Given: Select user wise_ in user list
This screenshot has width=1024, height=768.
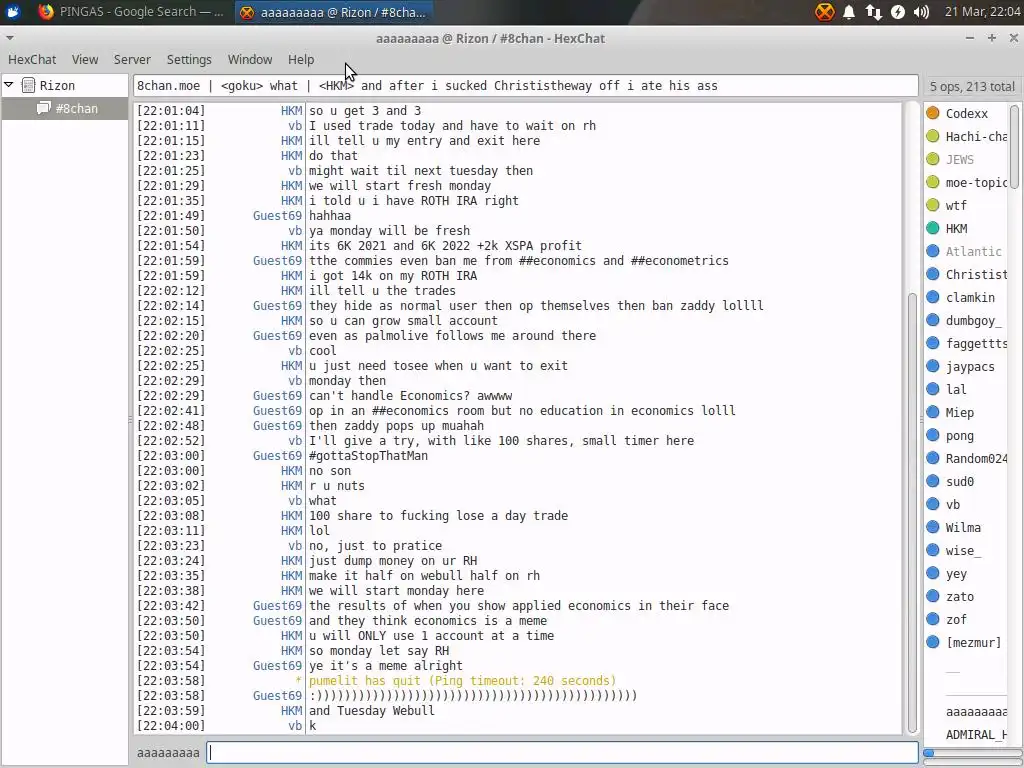Looking at the screenshot, I should coord(963,551).
